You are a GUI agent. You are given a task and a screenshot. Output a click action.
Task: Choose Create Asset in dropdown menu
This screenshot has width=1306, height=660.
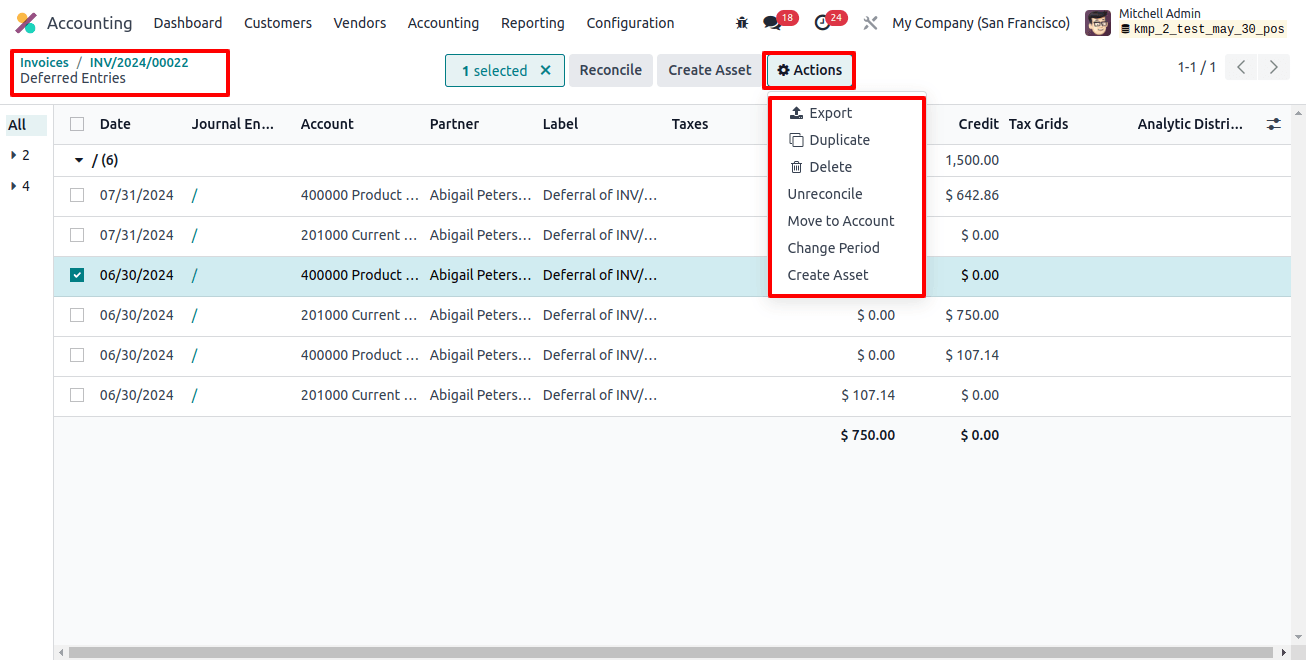click(828, 275)
